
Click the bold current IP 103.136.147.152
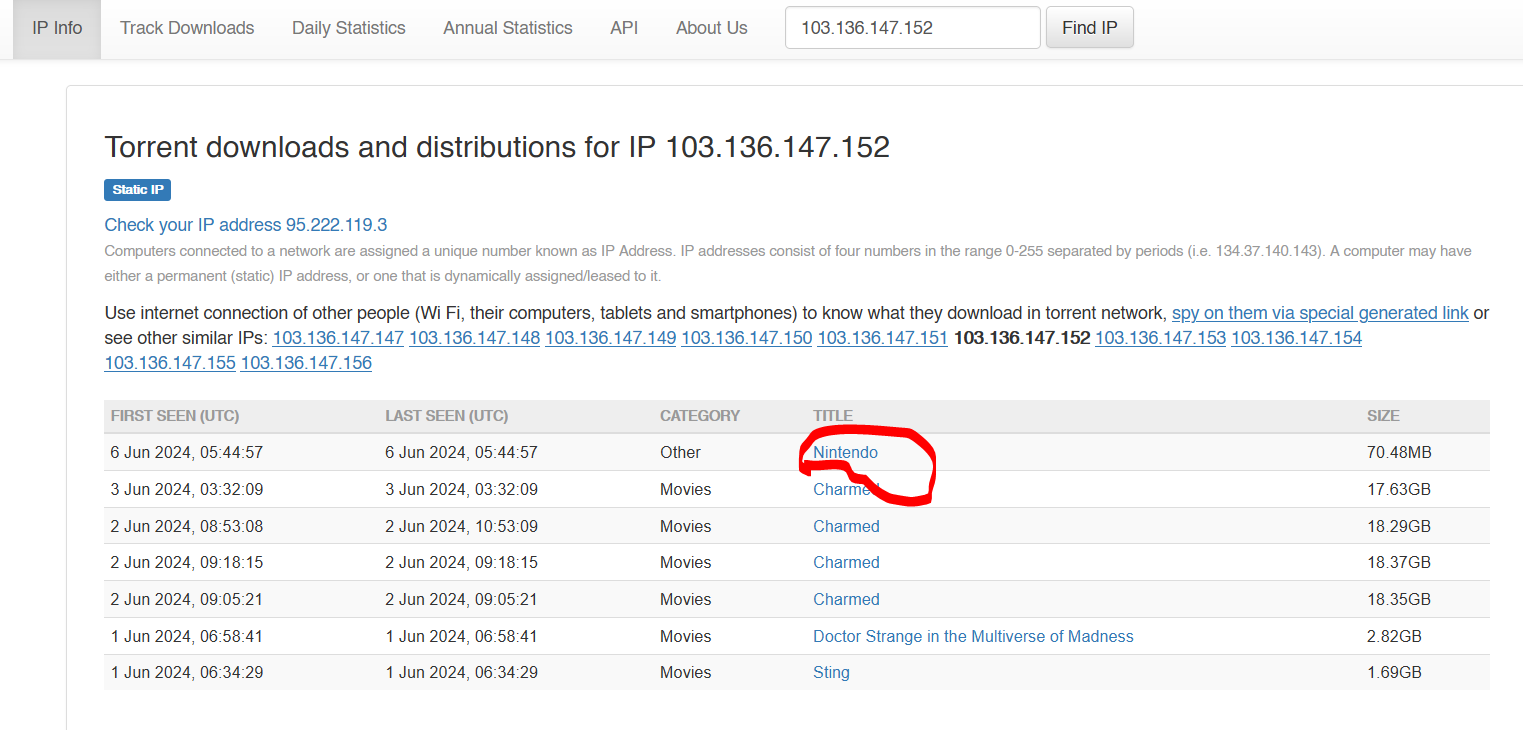click(1022, 338)
